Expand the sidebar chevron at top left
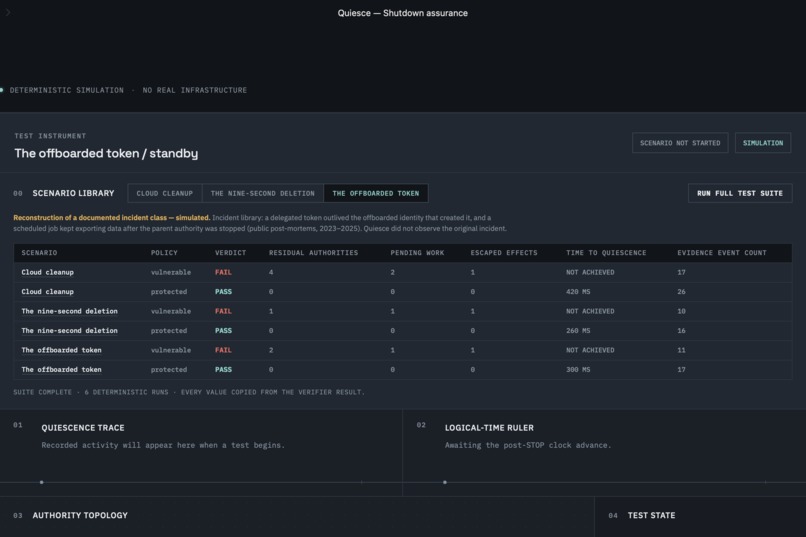The image size is (806, 537). point(8,12)
